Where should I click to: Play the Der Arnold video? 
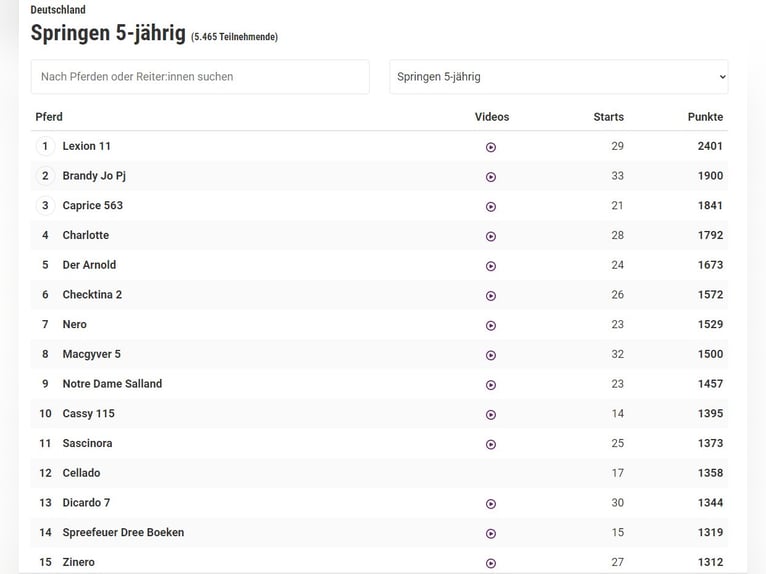tap(490, 266)
